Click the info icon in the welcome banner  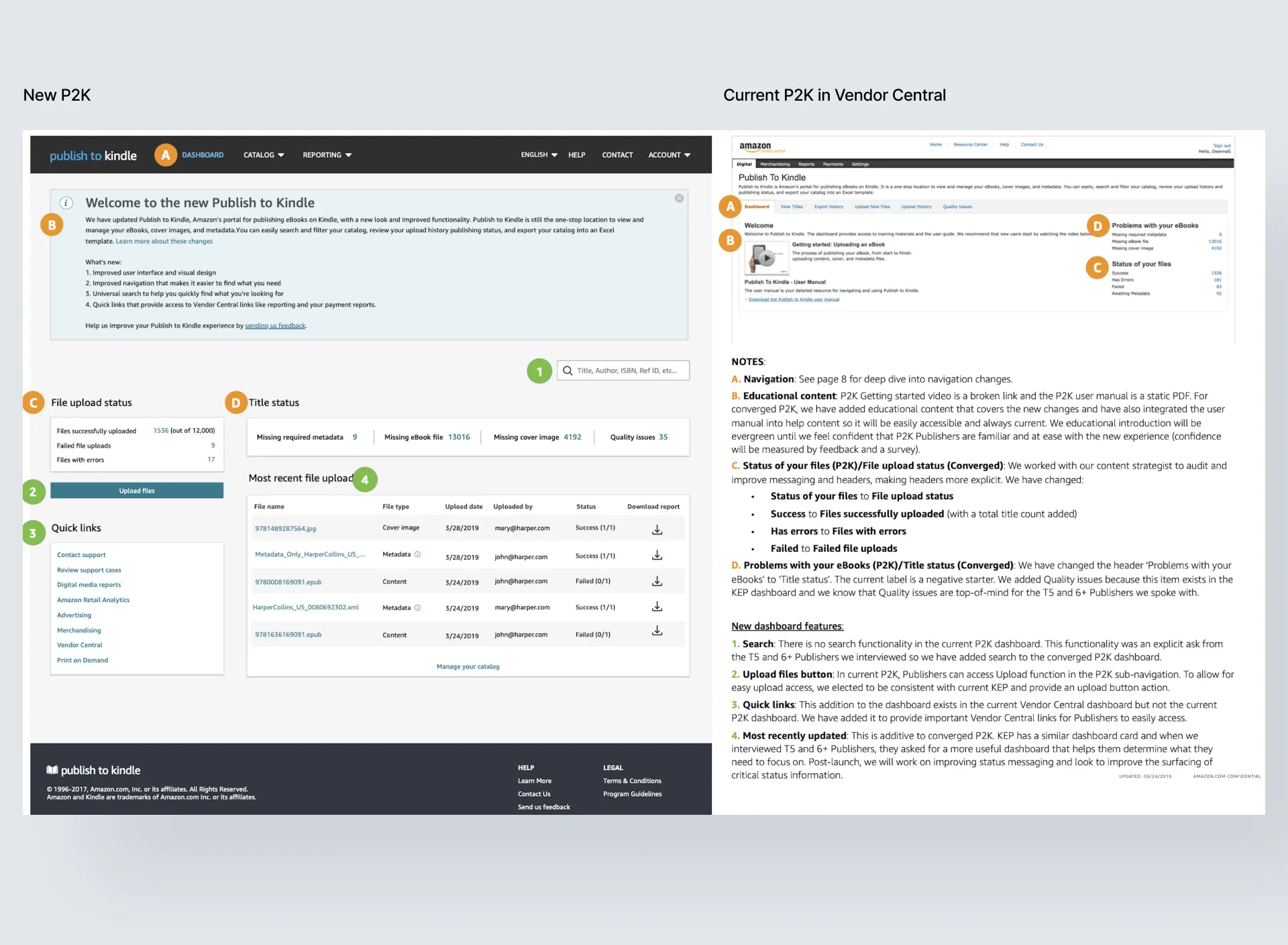[x=66, y=203]
